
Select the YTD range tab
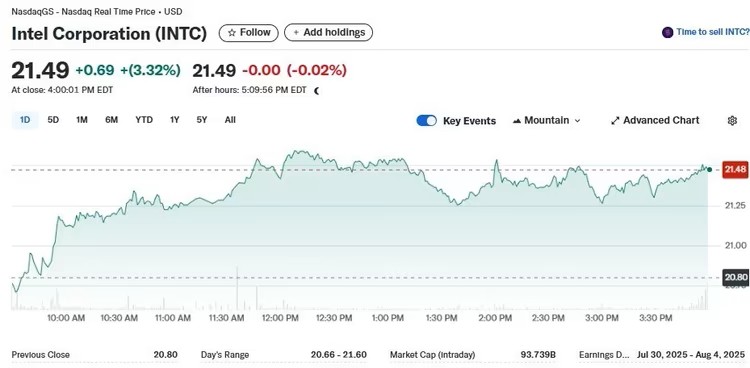click(143, 120)
